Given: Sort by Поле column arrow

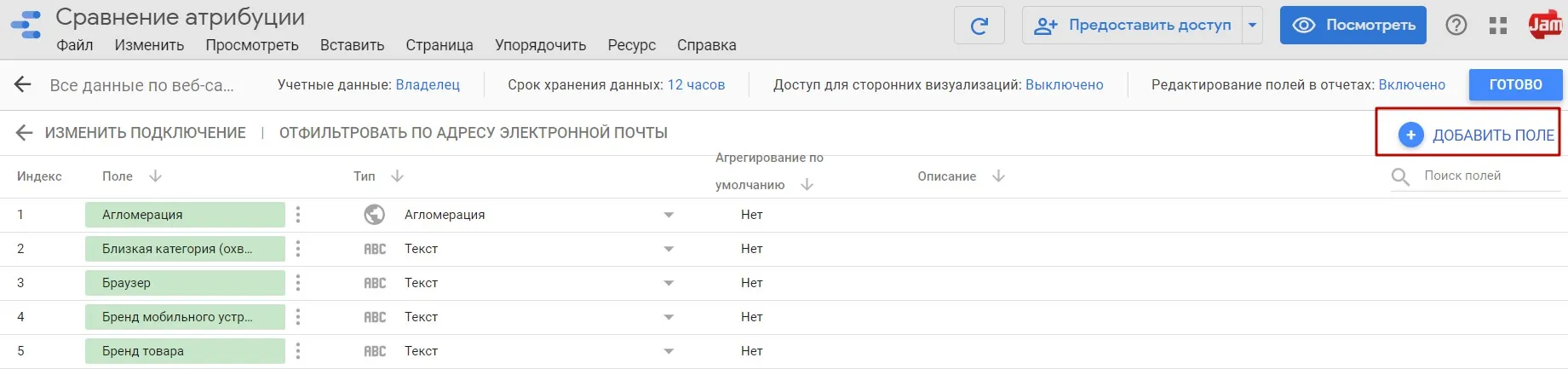Looking at the screenshot, I should (x=155, y=176).
